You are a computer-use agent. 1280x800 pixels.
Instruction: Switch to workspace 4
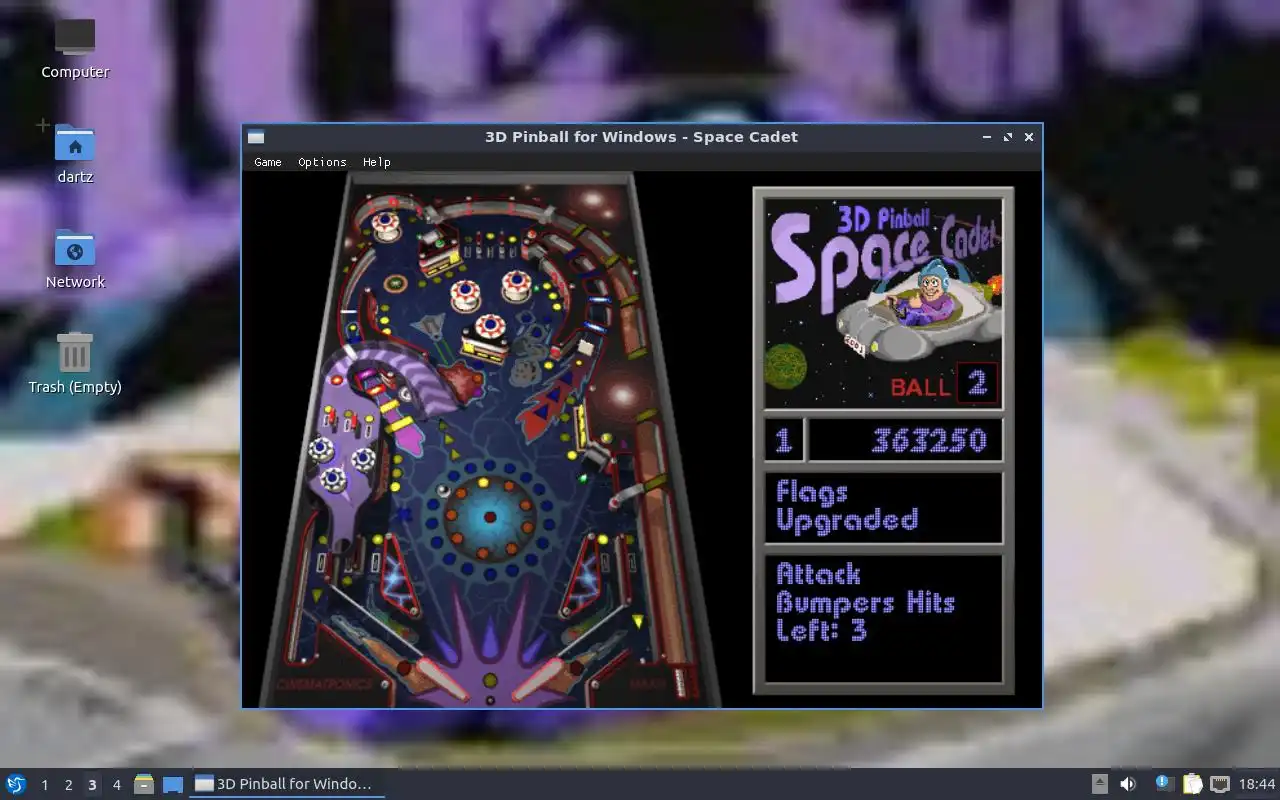point(116,785)
